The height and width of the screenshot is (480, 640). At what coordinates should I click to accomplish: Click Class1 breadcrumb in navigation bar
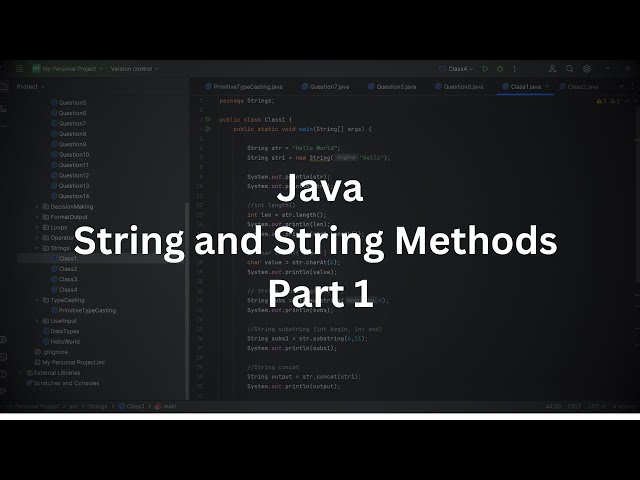pyautogui.click(x=131, y=406)
